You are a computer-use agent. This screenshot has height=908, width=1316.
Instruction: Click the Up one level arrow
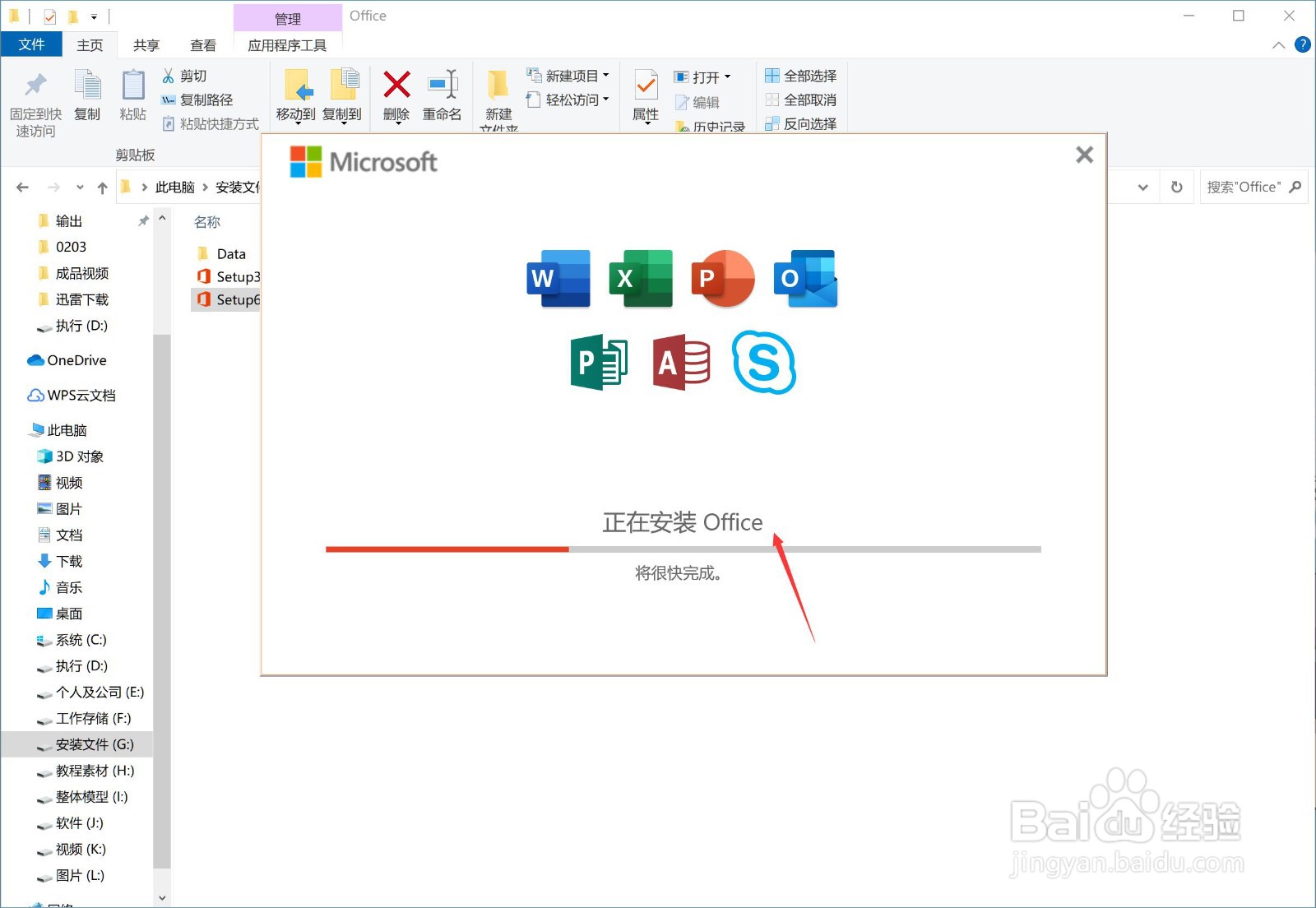click(102, 188)
